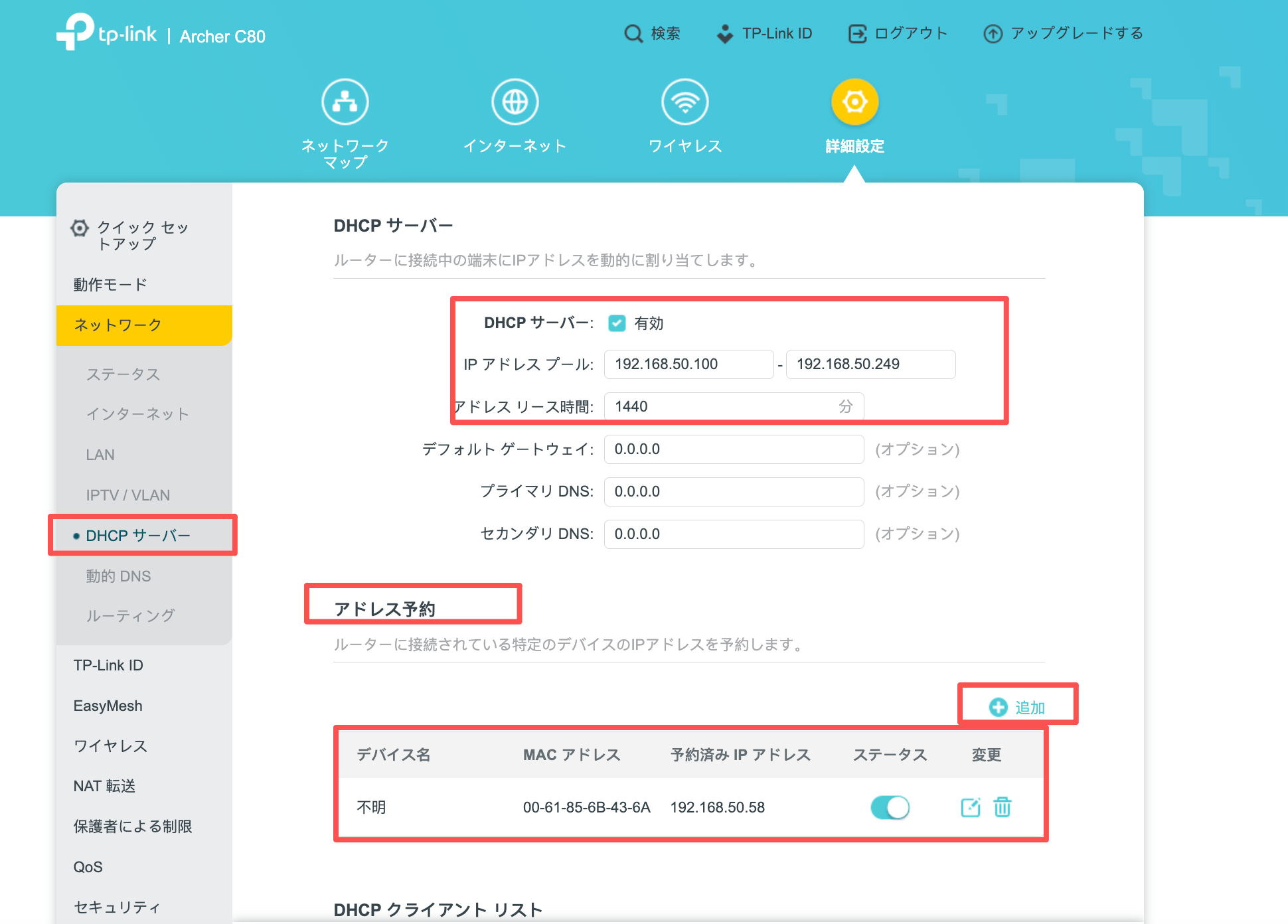Click アップグレードする link

click(1076, 34)
